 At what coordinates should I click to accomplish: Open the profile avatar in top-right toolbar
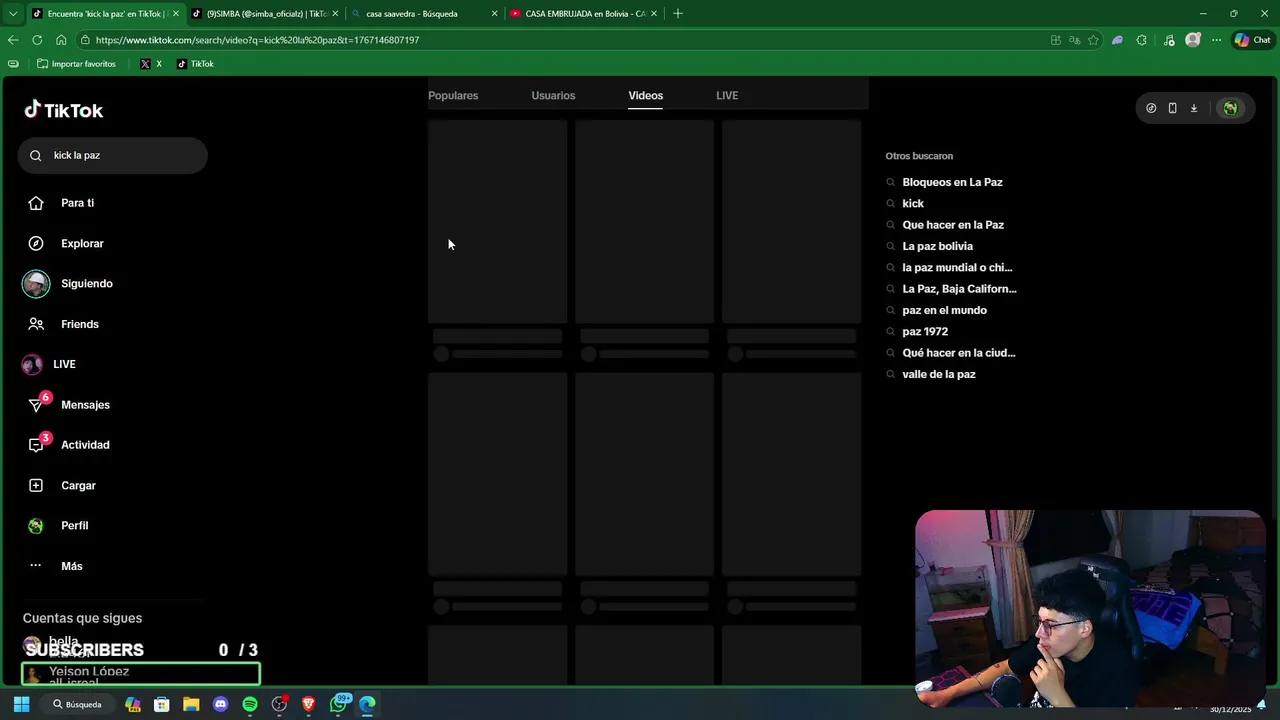pos(1230,108)
